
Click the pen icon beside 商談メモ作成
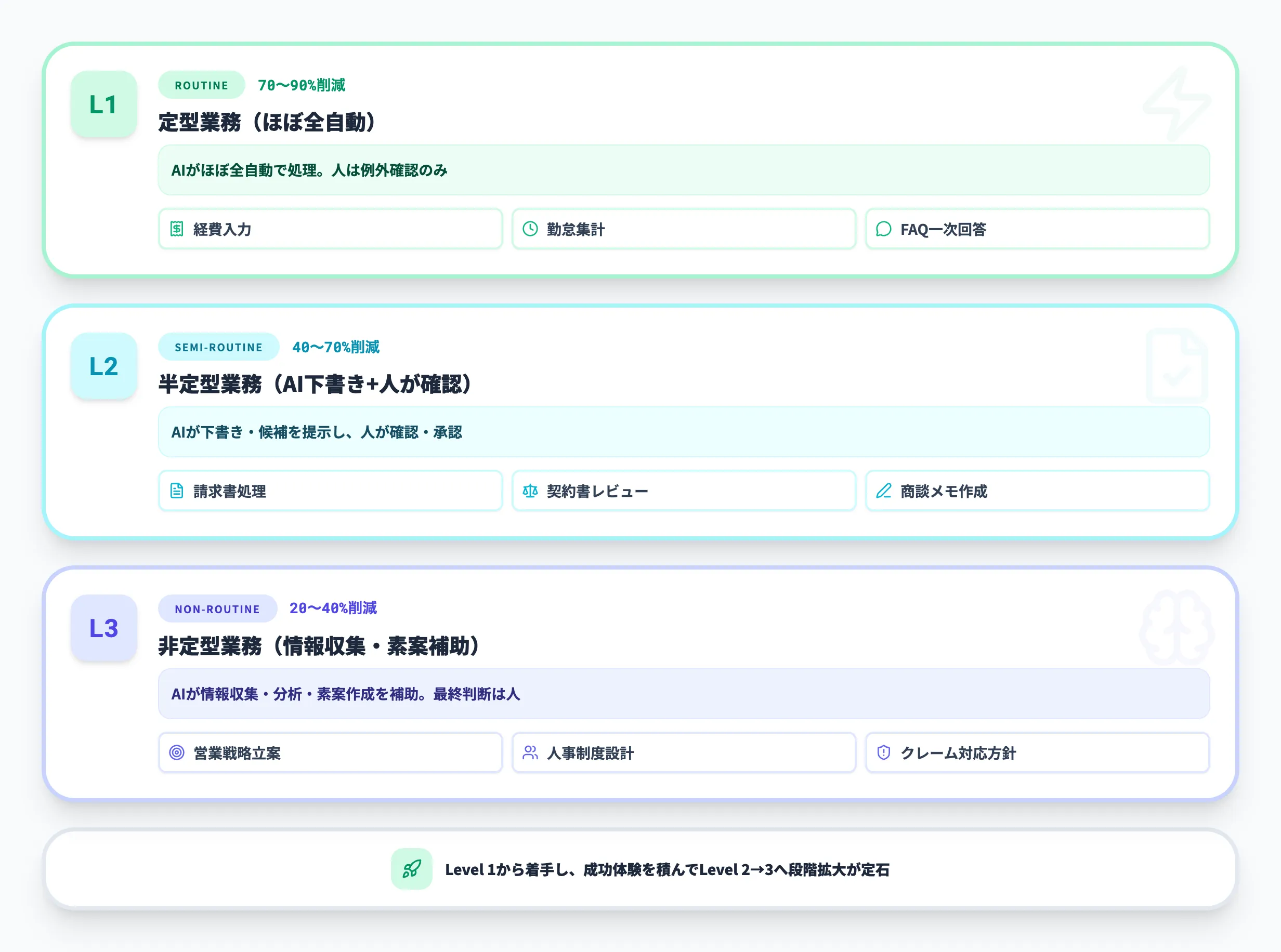click(x=884, y=491)
